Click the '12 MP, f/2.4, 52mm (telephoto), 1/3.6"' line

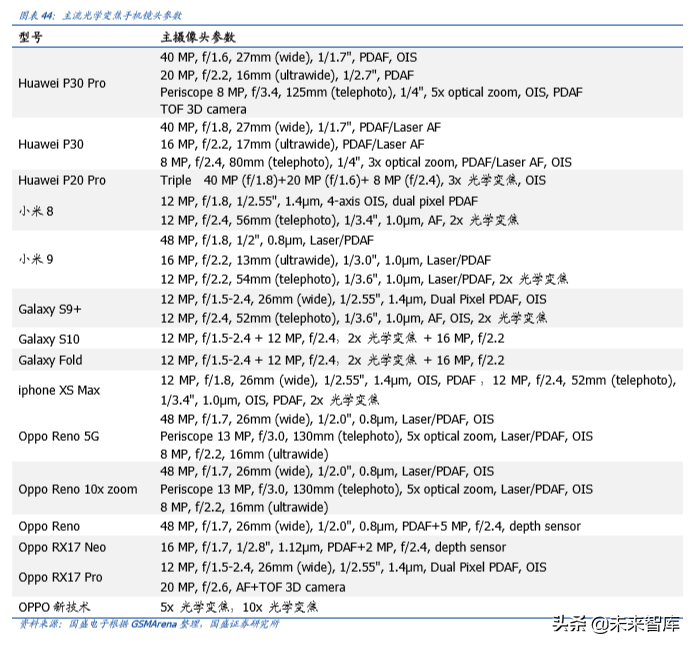tap(354, 318)
